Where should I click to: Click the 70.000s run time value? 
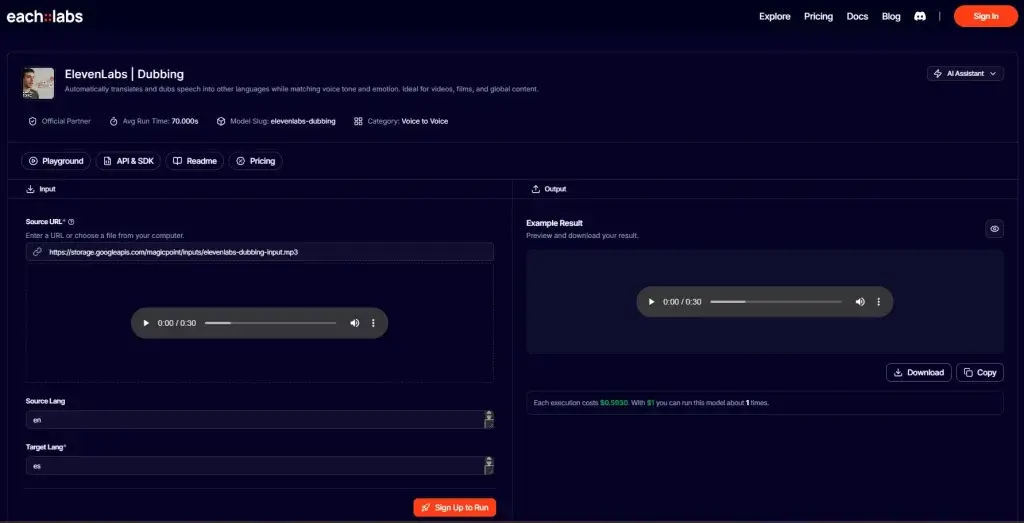click(x=185, y=121)
